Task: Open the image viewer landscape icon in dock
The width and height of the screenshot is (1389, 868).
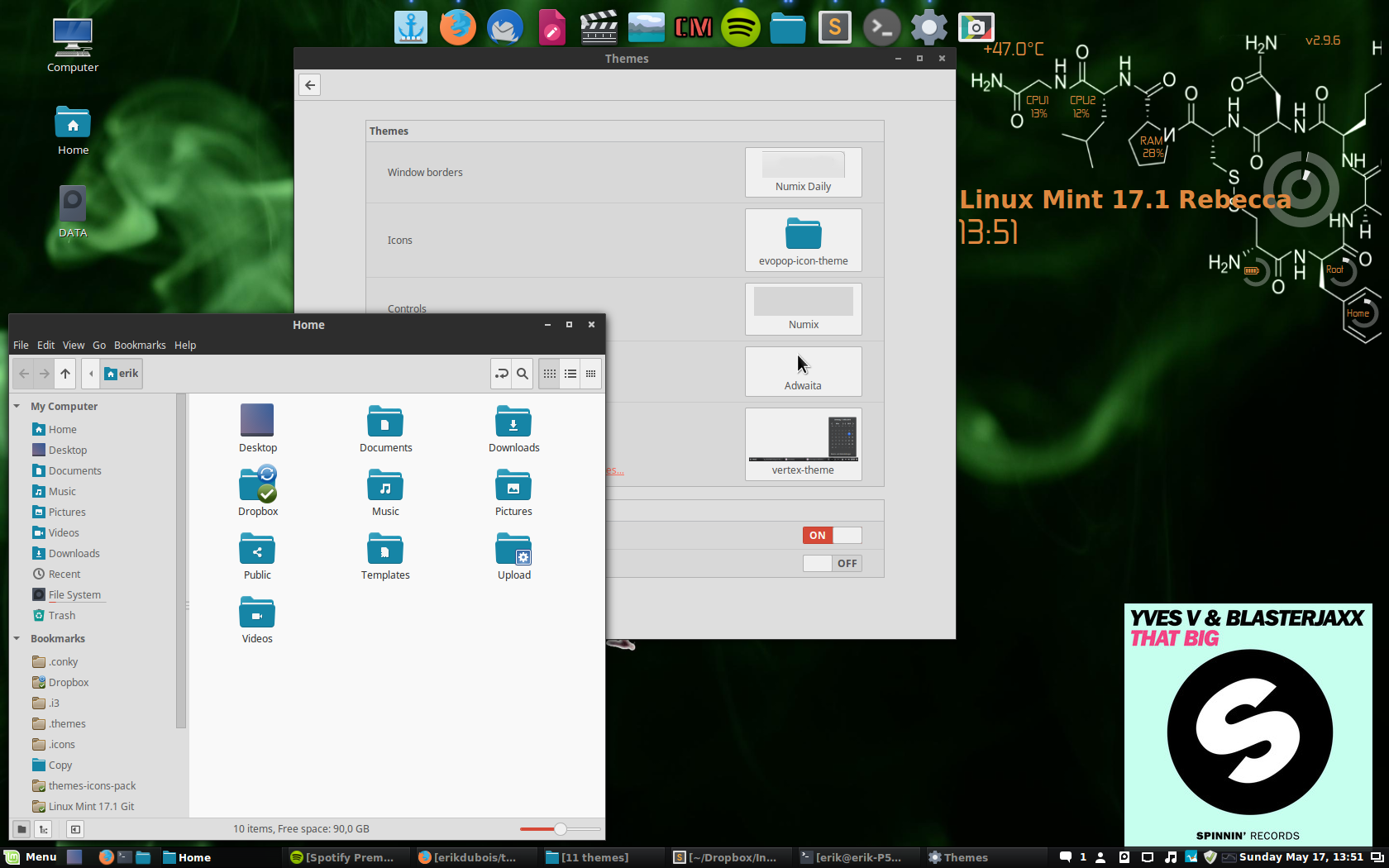Action: [x=646, y=27]
